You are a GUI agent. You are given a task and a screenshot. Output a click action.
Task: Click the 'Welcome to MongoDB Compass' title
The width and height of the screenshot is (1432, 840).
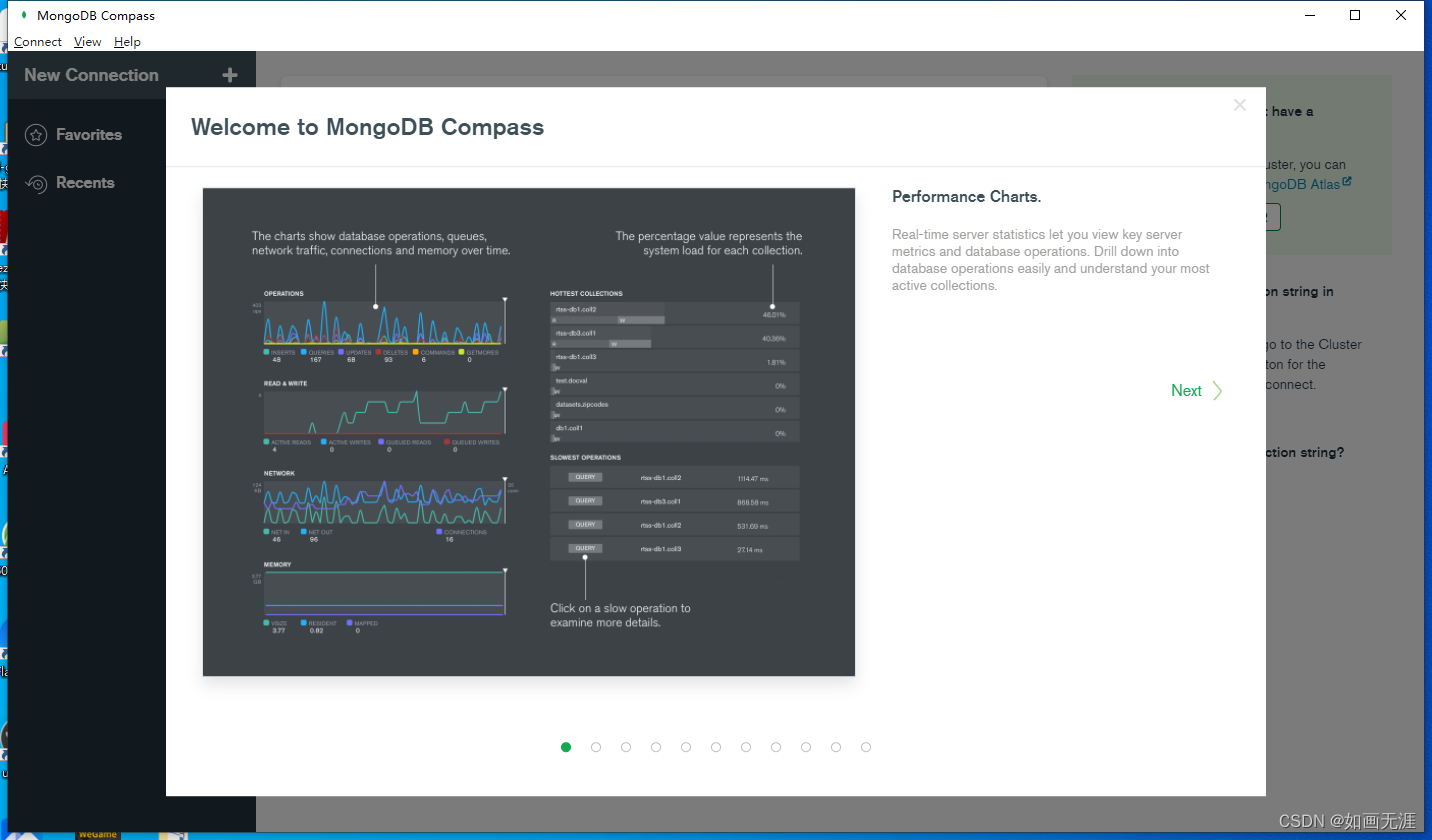pos(367,127)
